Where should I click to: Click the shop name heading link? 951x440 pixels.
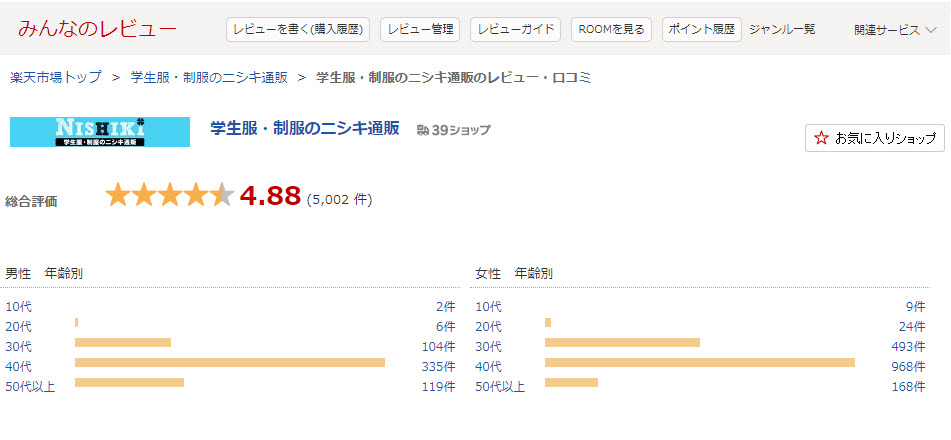[x=305, y=128]
